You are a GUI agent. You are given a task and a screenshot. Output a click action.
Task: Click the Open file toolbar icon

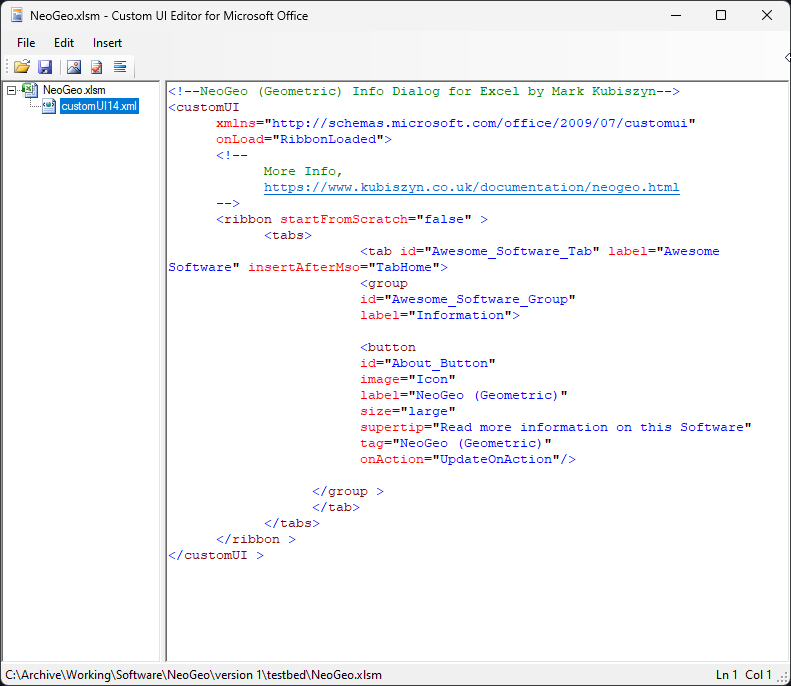pos(21,67)
